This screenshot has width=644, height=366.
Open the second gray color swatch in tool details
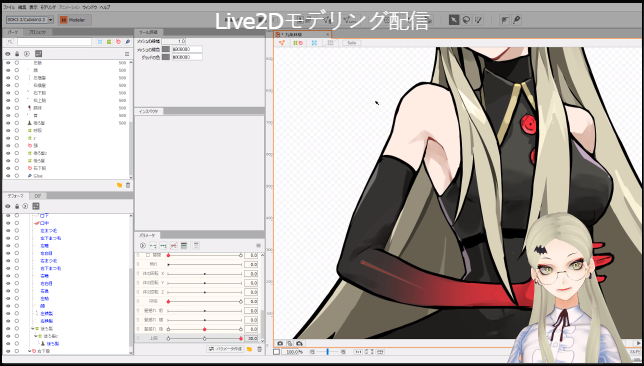click(166, 57)
